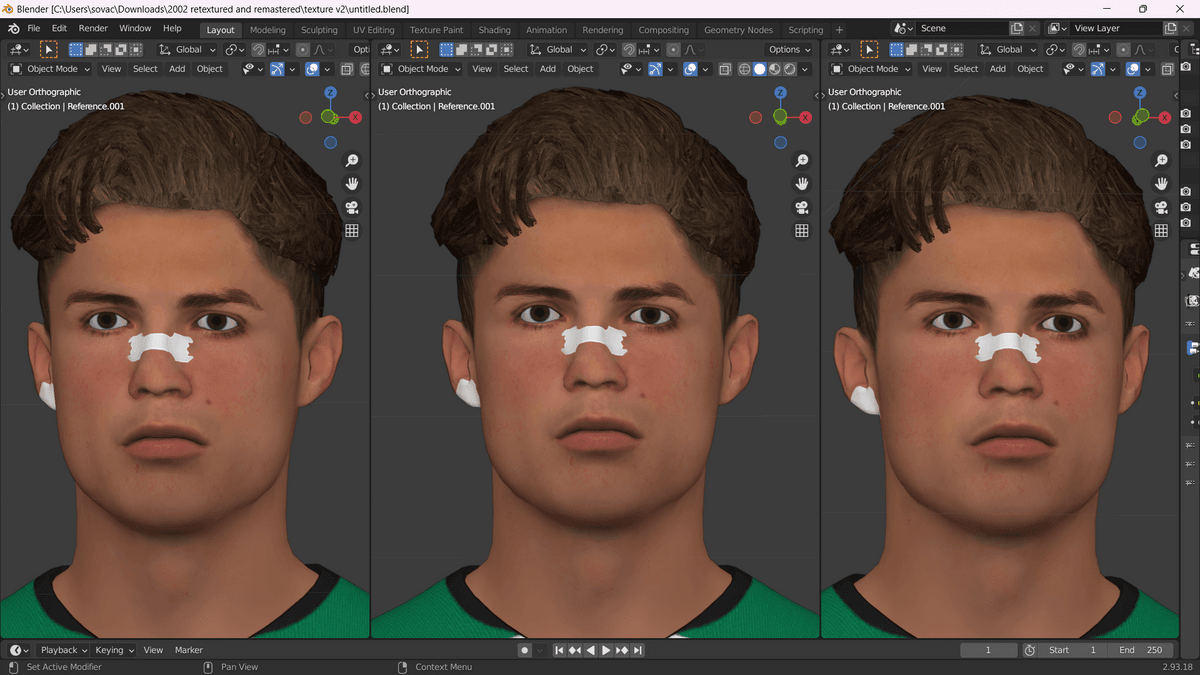Open the Marker menu in timeline
The height and width of the screenshot is (675, 1200).
tap(189, 650)
